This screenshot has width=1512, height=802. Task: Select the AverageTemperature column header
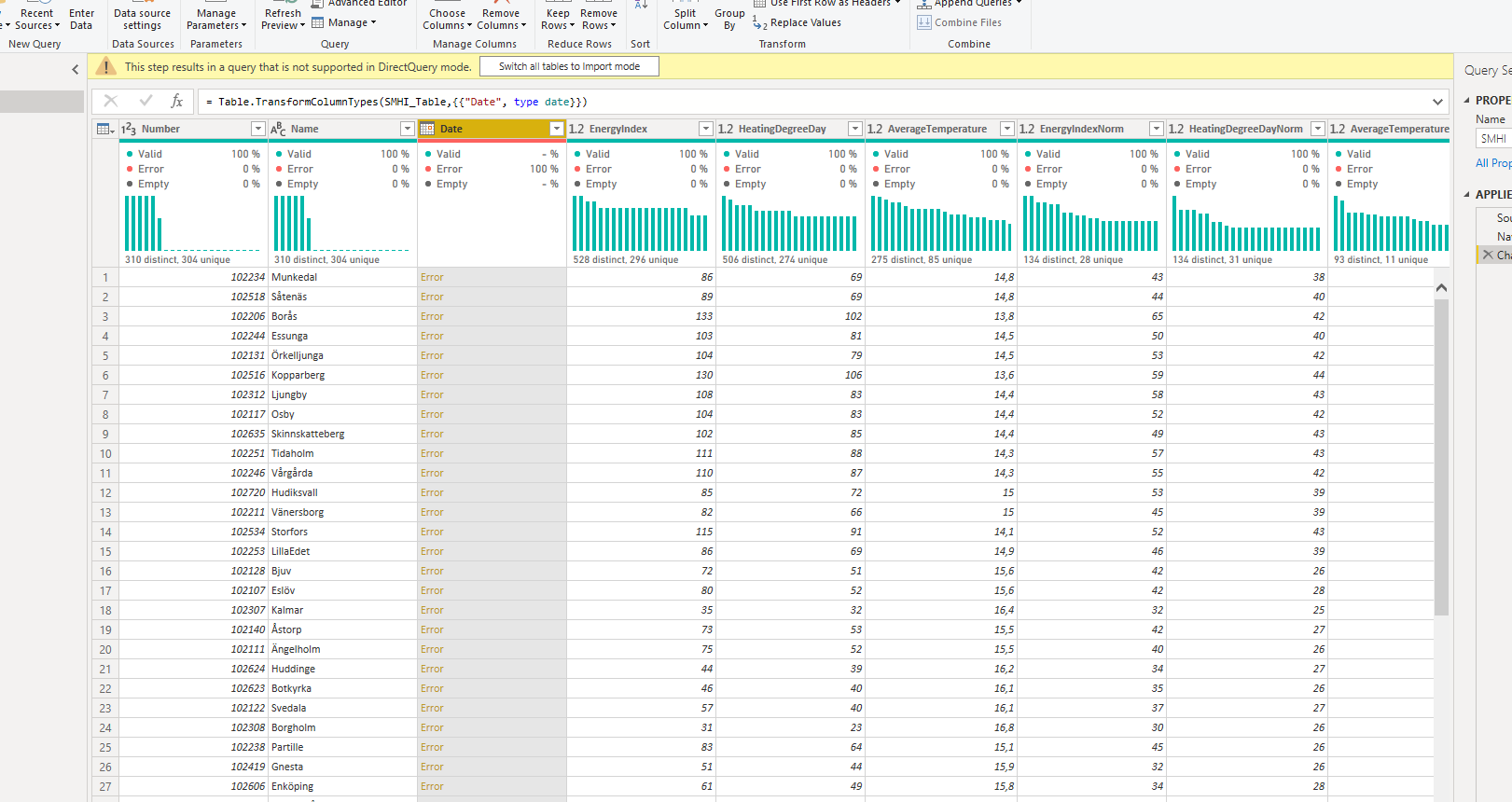pyautogui.click(x=936, y=129)
